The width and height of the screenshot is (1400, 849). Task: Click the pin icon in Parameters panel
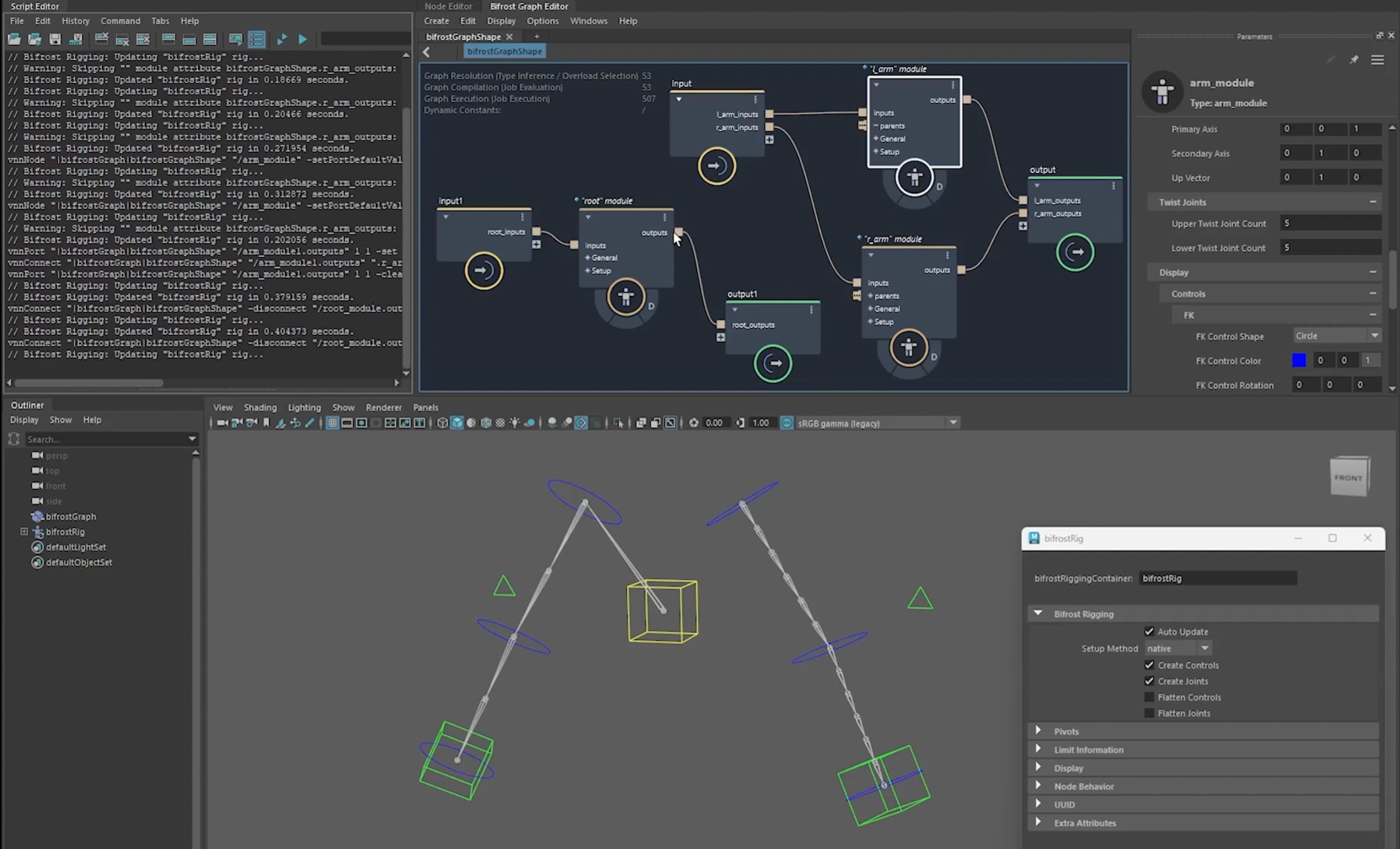point(1354,60)
